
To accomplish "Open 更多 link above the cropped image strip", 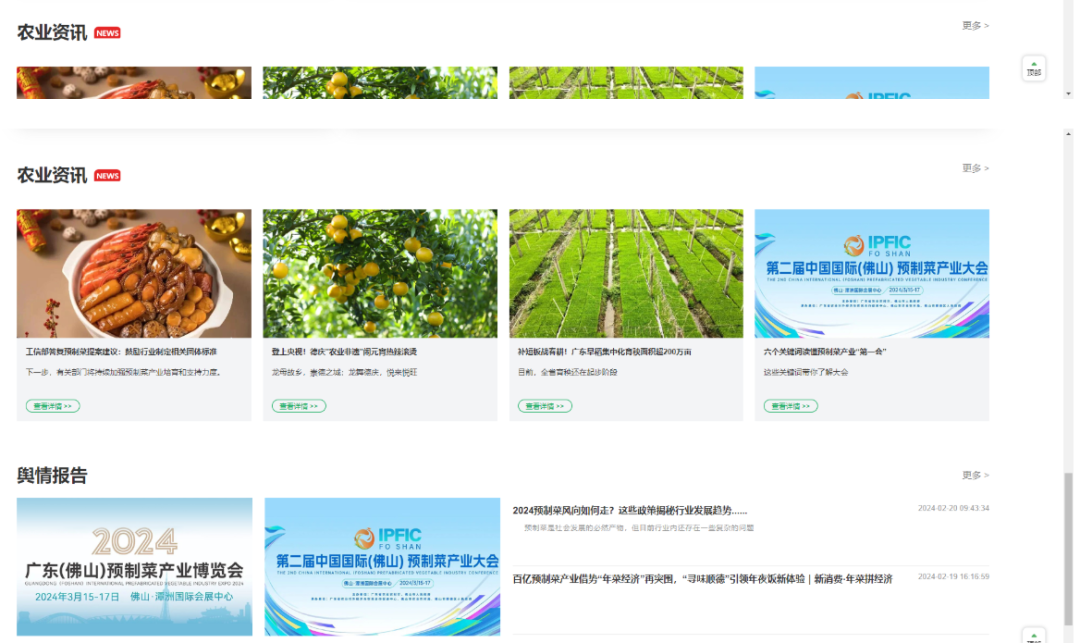I will pyautogui.click(x=975, y=25).
